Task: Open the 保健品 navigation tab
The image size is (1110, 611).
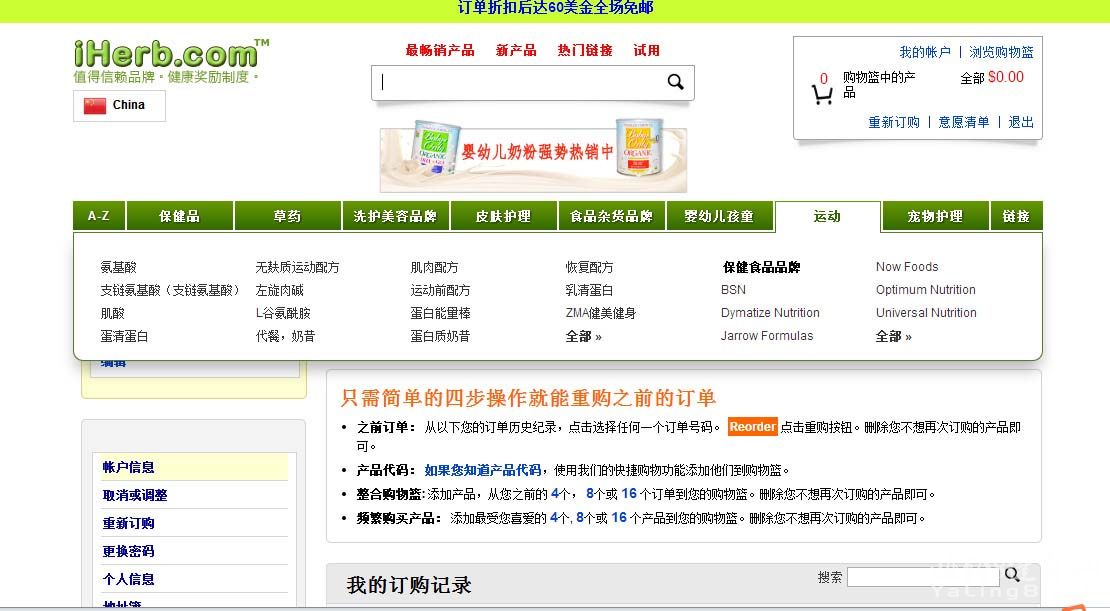Action: tap(180, 216)
